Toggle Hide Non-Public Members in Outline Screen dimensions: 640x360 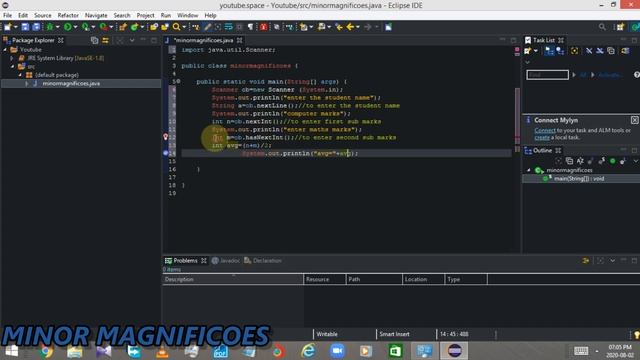[x=612, y=161]
